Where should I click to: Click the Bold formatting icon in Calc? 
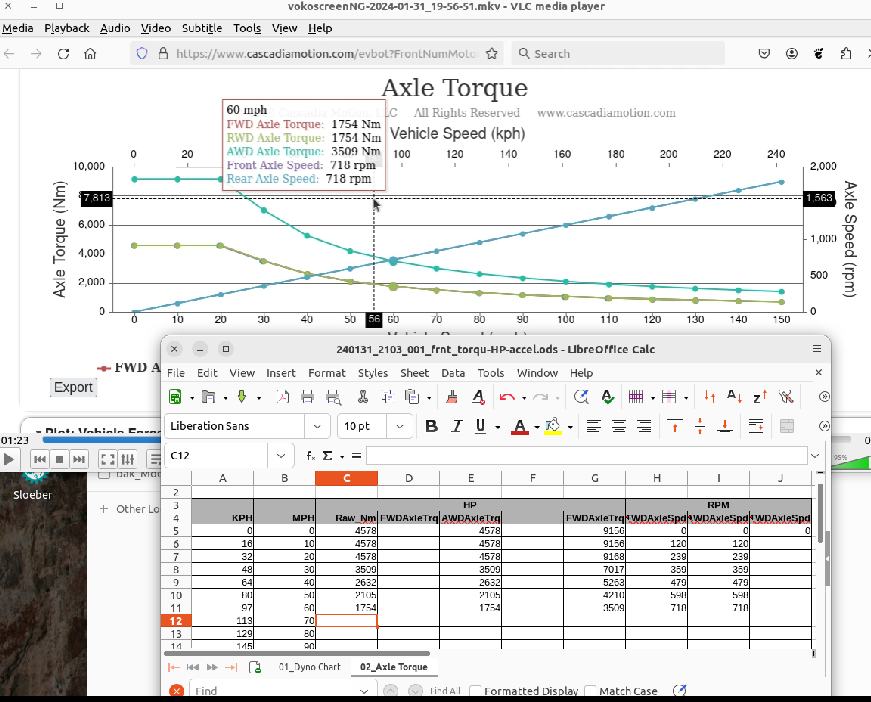click(431, 426)
